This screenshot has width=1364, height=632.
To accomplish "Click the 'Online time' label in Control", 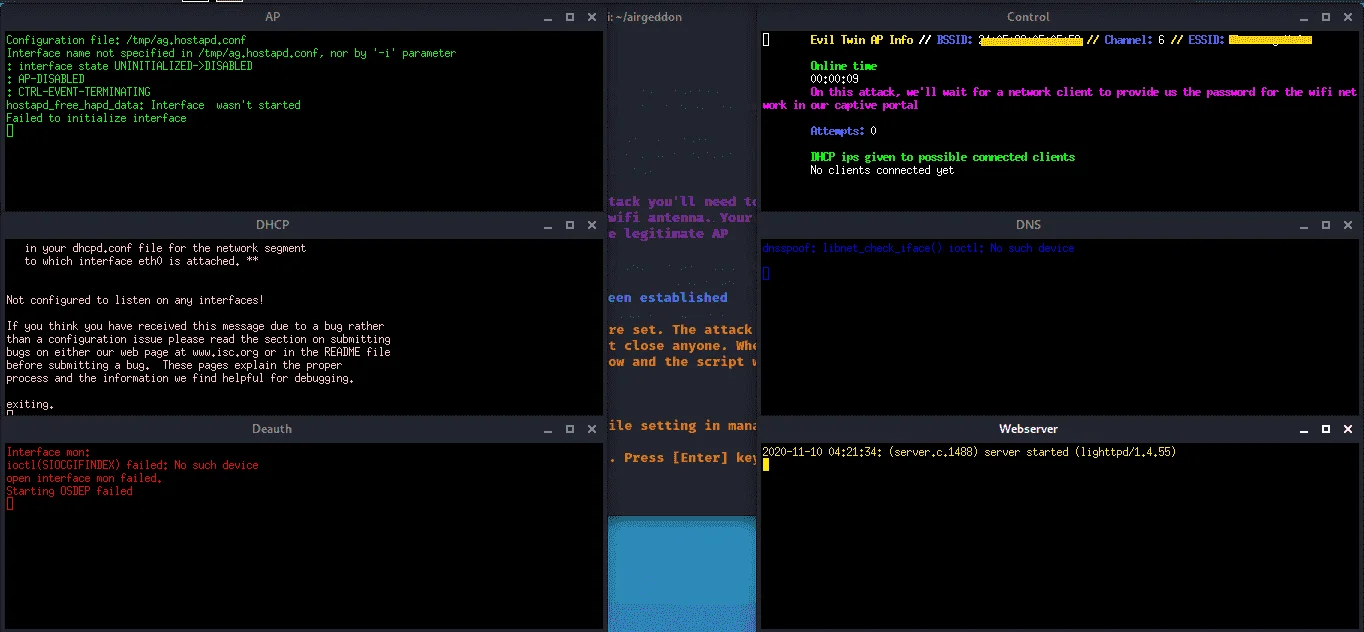I will click(x=843, y=66).
